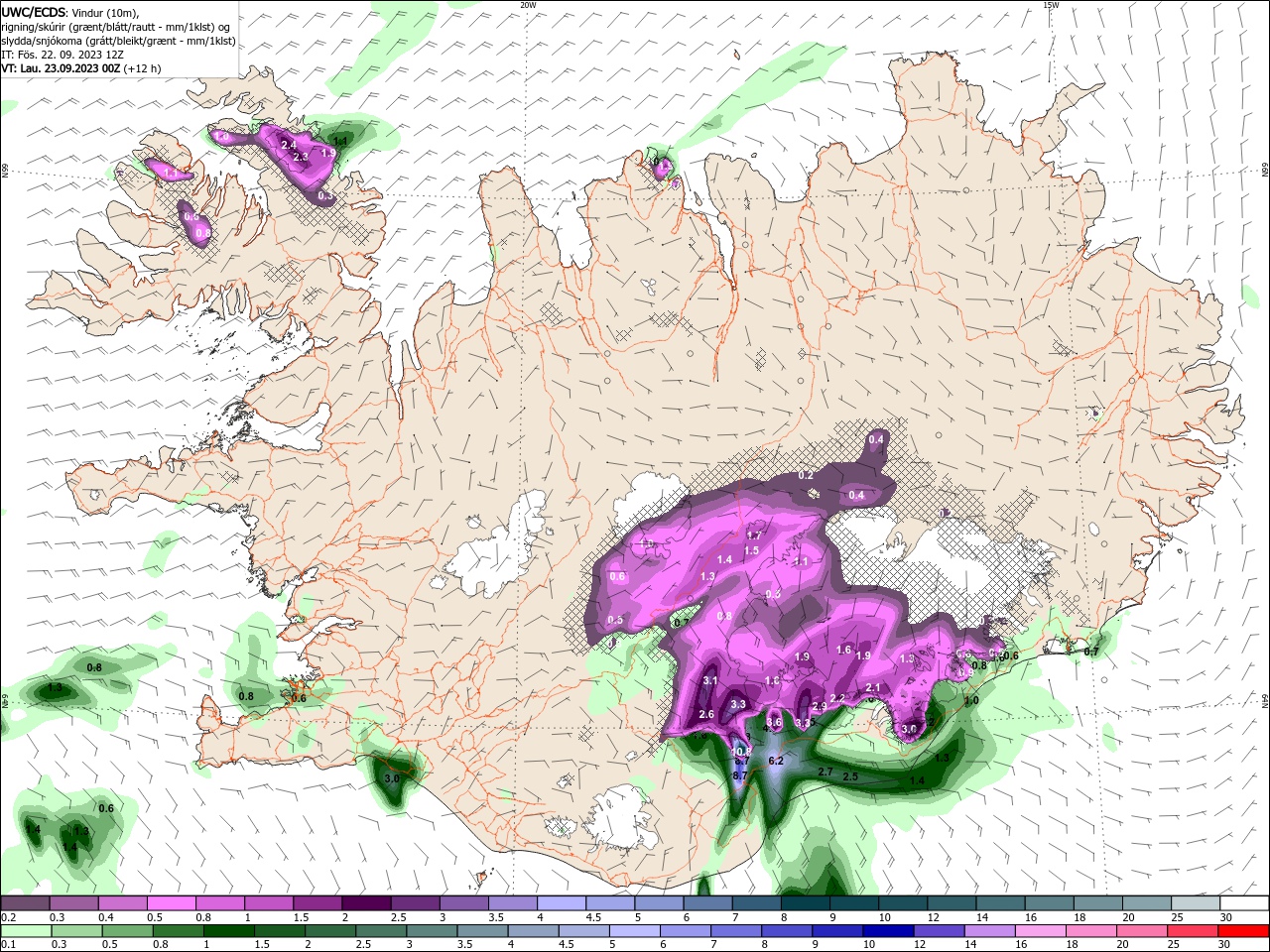Viewport: 1270px width, 952px height.
Task: Click the '2.3' value in the Westfjords area
Action: coord(302,157)
